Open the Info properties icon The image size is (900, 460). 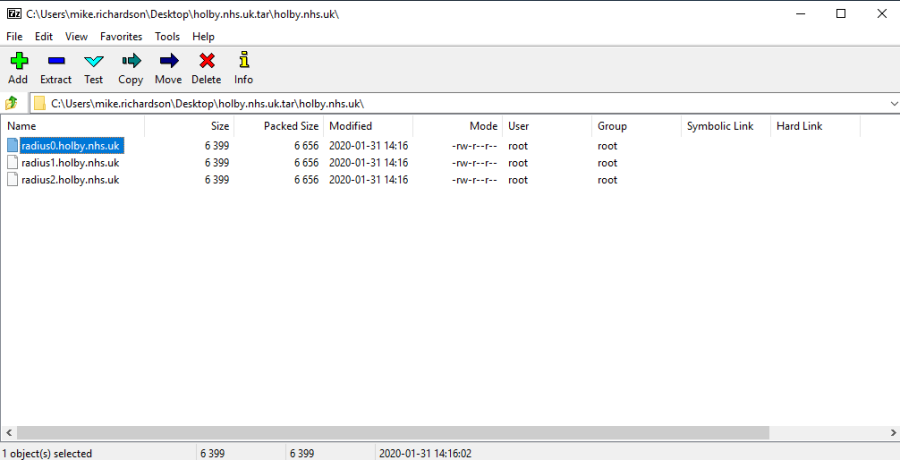pyautogui.click(x=243, y=62)
